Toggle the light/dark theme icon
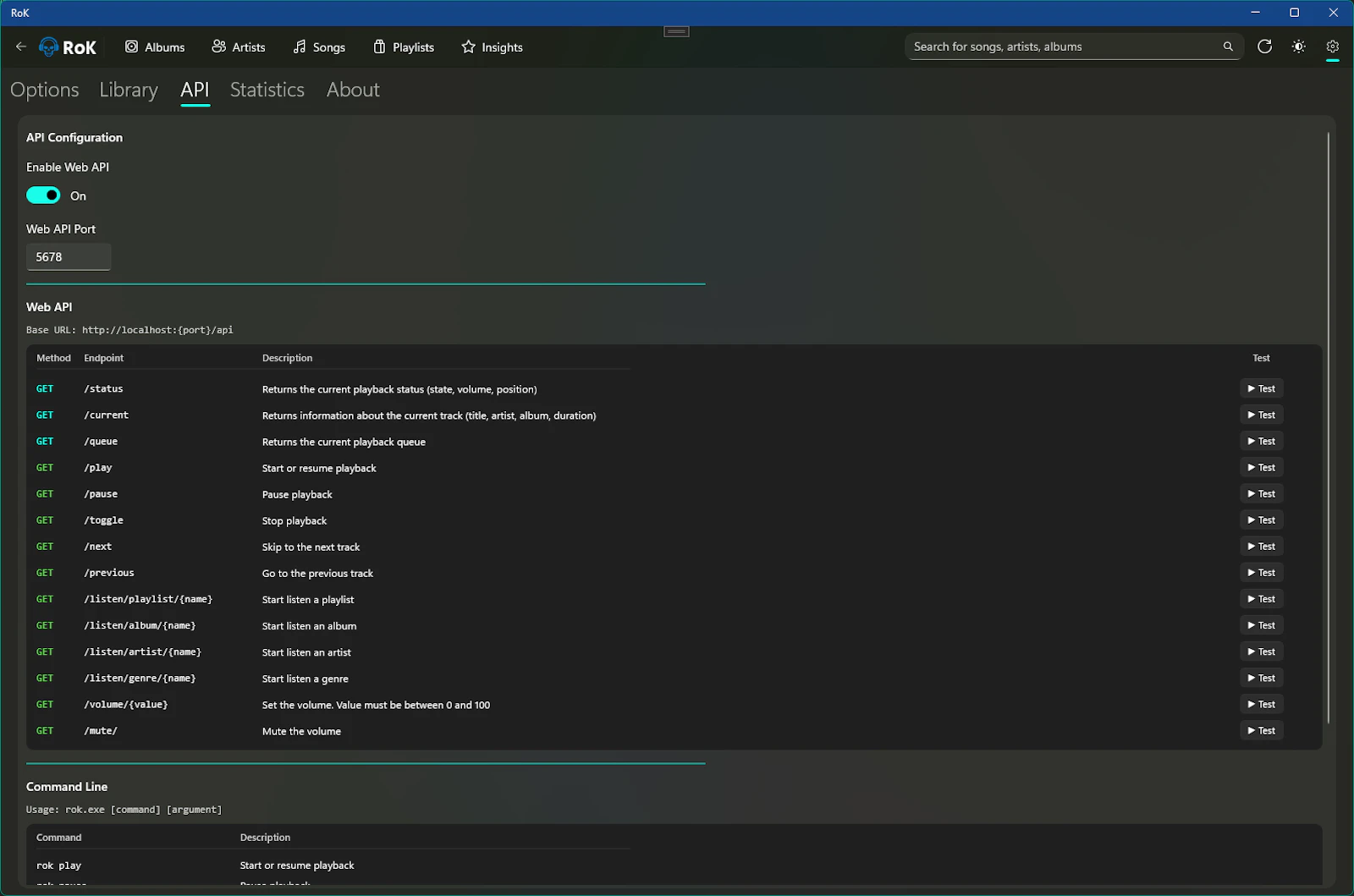This screenshot has width=1354, height=896. pyautogui.click(x=1298, y=47)
